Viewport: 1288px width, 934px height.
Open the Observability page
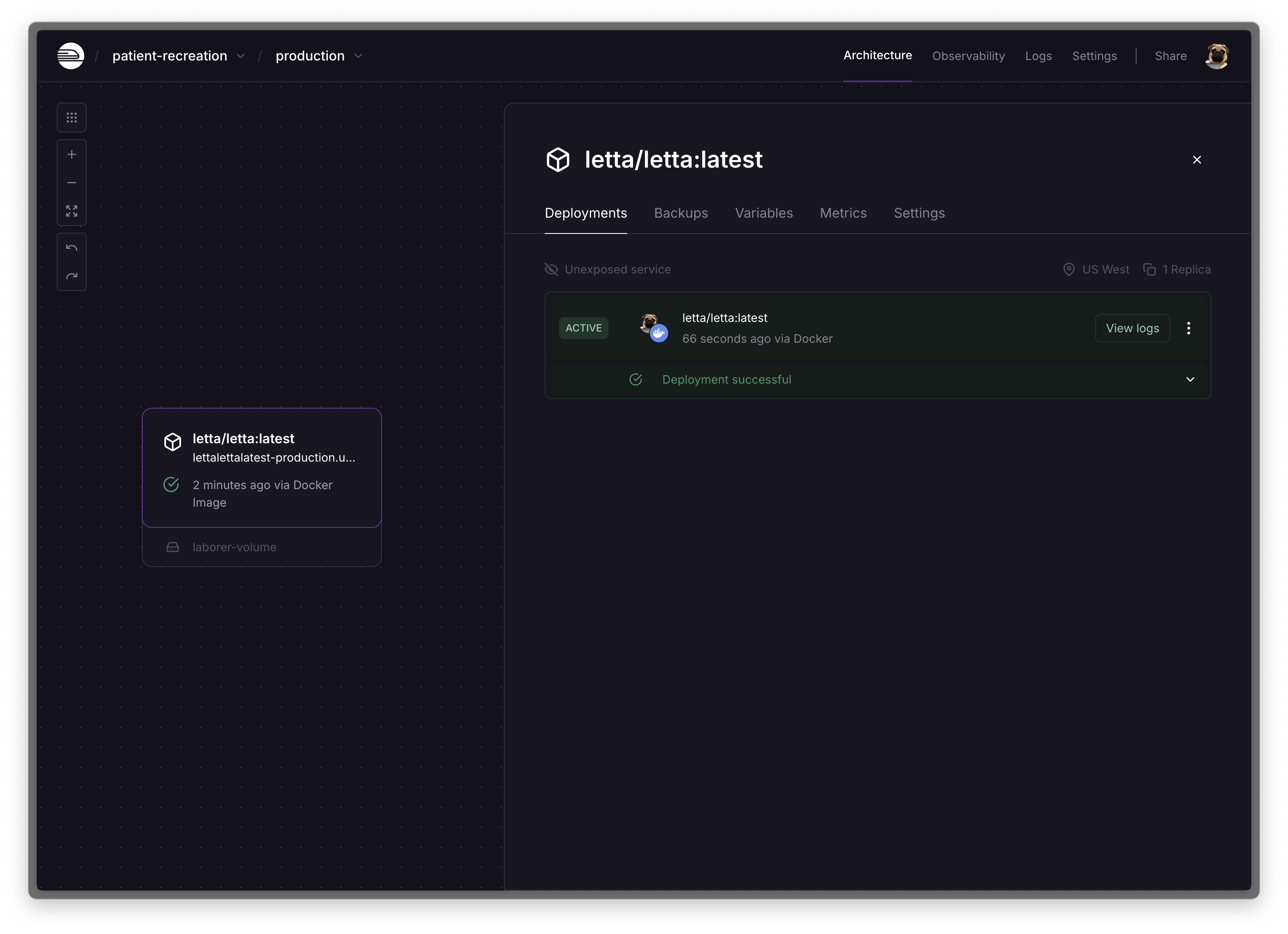pyautogui.click(x=968, y=56)
